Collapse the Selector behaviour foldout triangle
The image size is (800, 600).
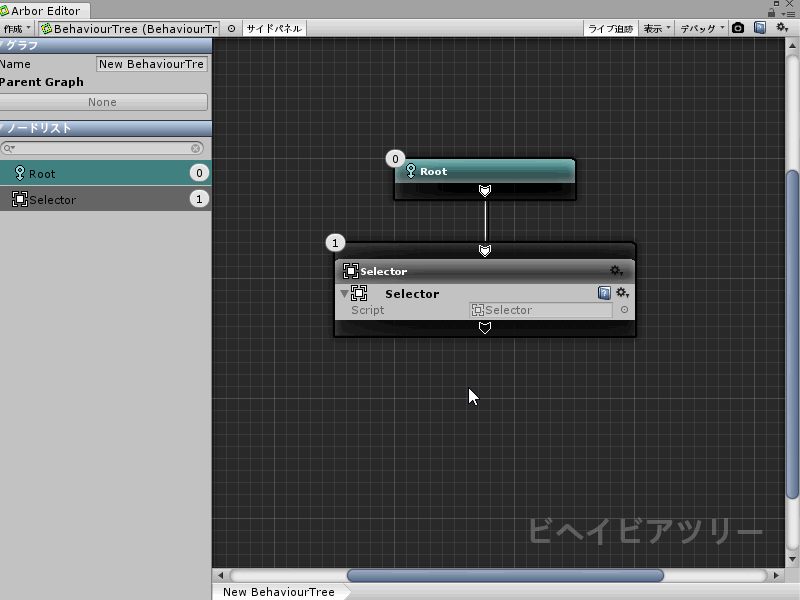pyautogui.click(x=345, y=294)
